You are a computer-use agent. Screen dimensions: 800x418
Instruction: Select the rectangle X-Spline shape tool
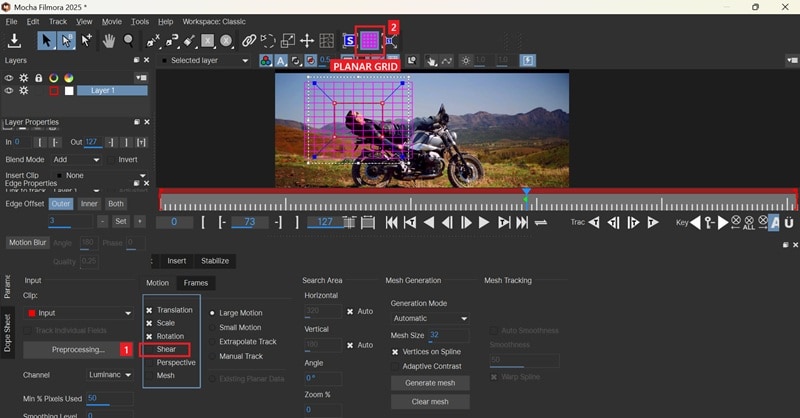[208, 41]
